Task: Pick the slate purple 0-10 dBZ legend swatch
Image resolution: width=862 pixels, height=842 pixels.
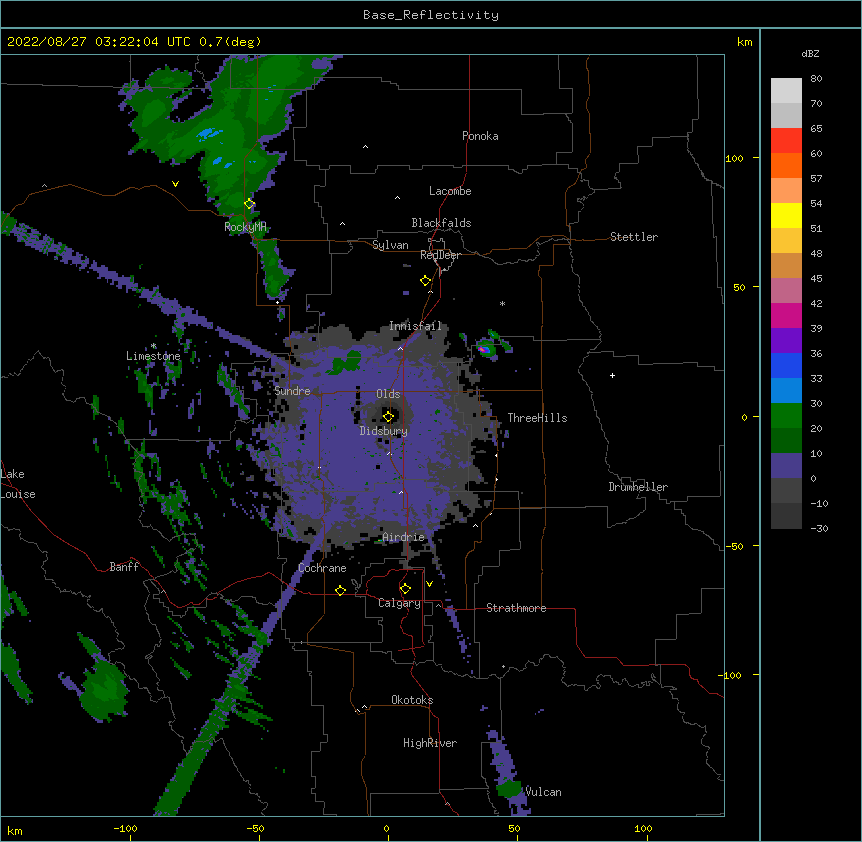Action: click(x=786, y=466)
